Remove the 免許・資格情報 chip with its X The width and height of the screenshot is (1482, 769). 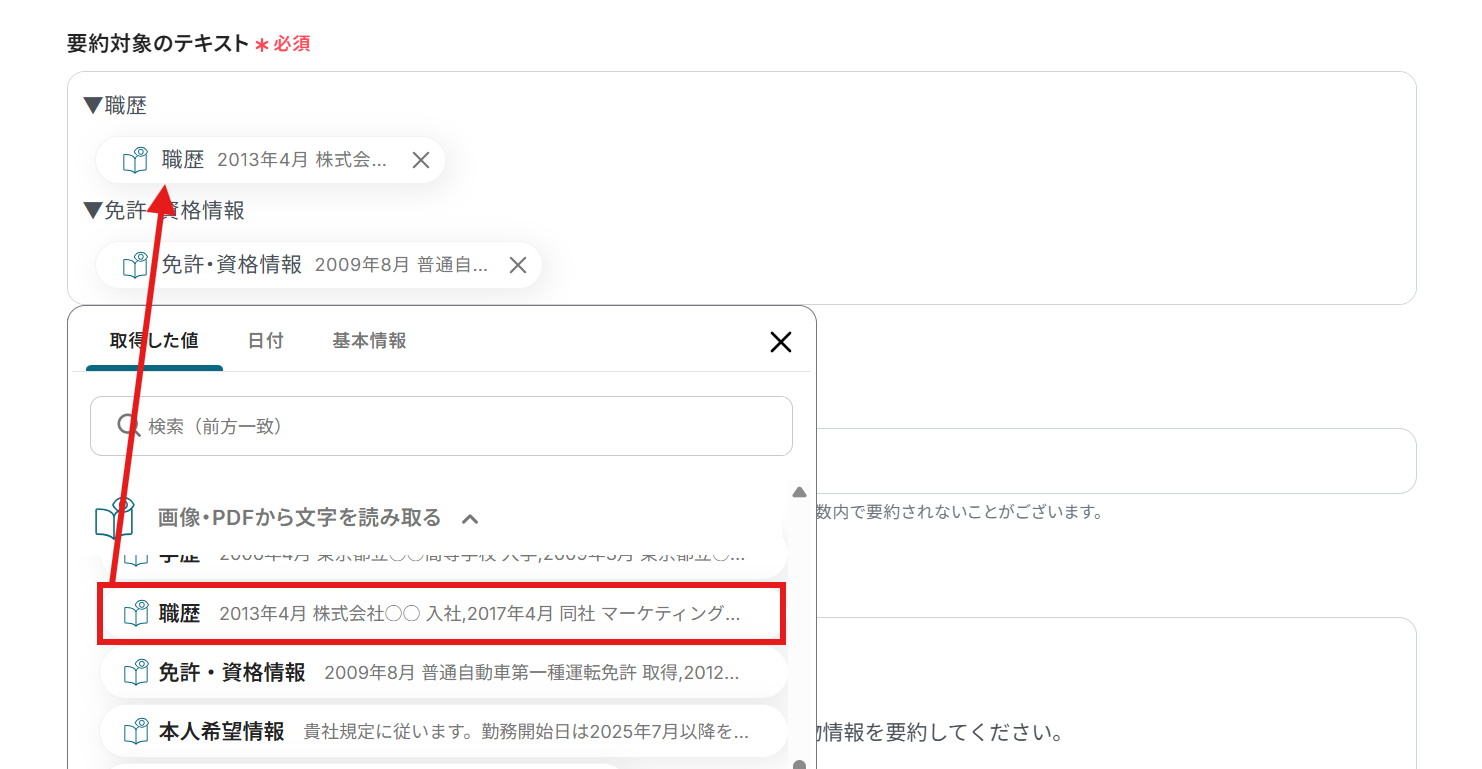[517, 265]
